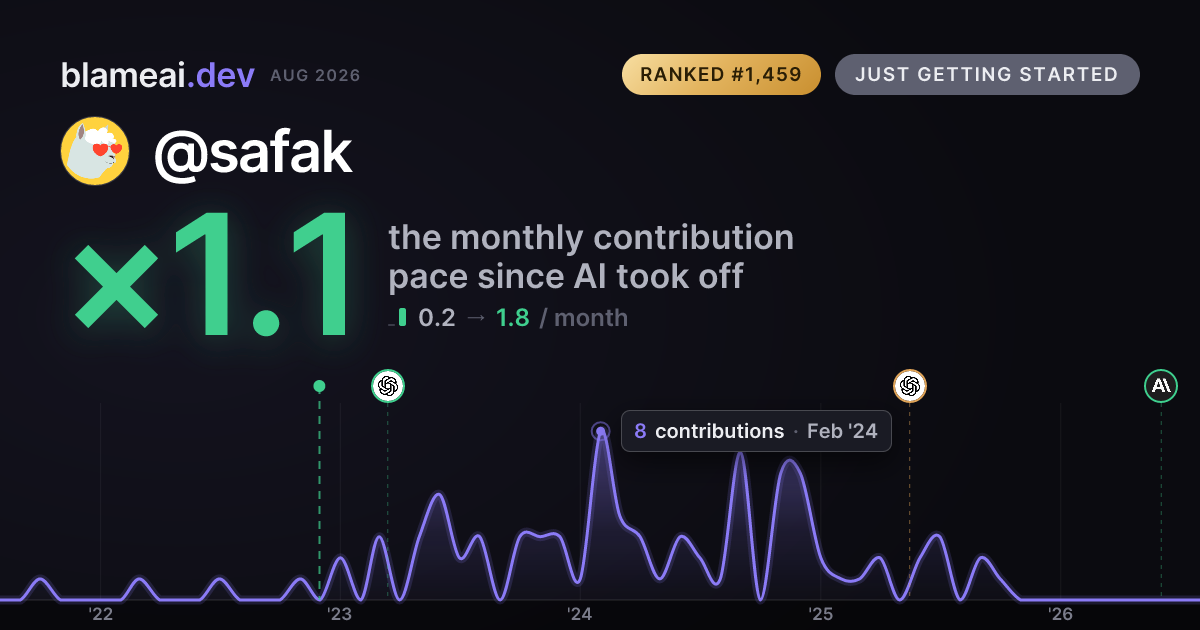Click the small green bar icon beside 0.2
The width and height of the screenshot is (1200, 630).
tap(402, 317)
